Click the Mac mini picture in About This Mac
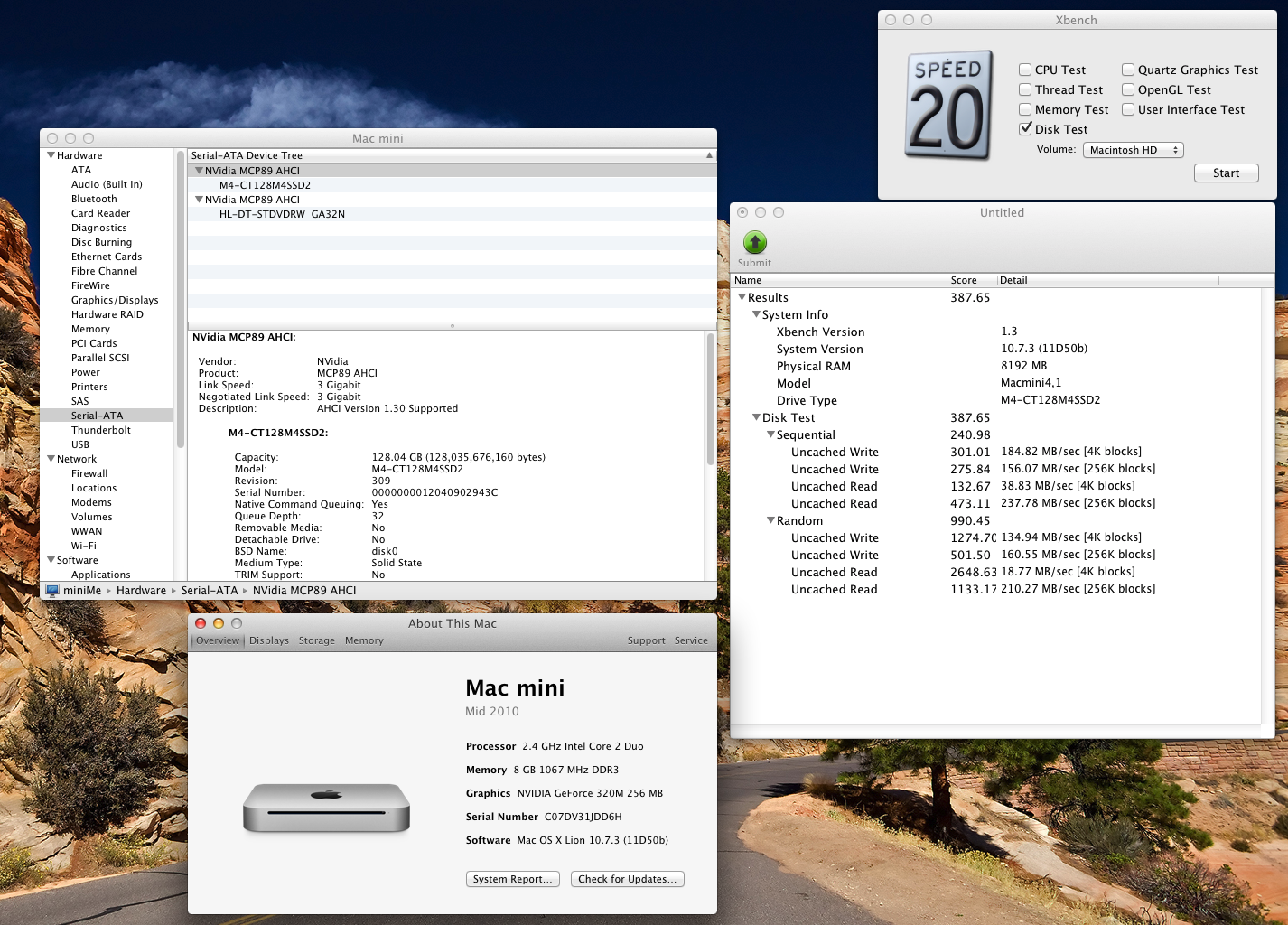The width and height of the screenshot is (1288, 925). 326,807
